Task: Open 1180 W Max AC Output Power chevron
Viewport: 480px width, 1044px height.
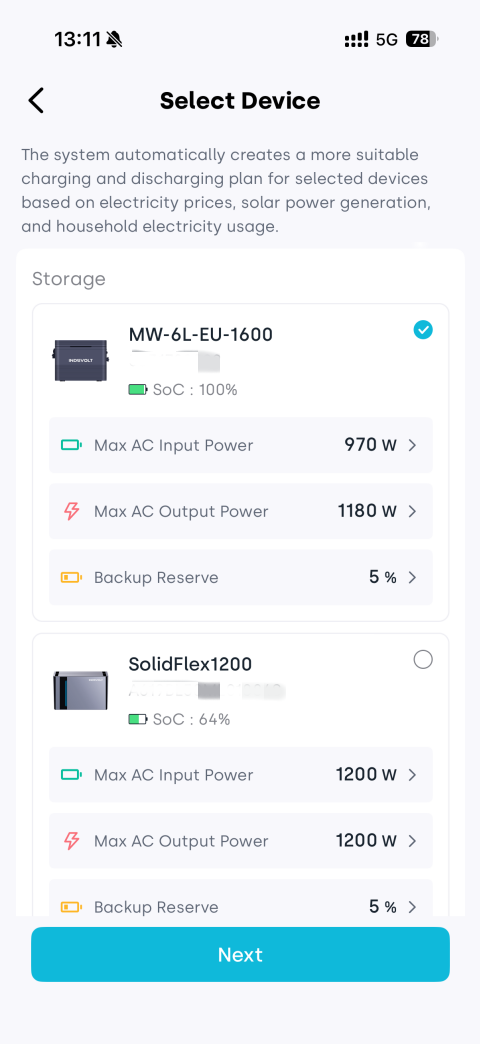Action: tap(412, 511)
